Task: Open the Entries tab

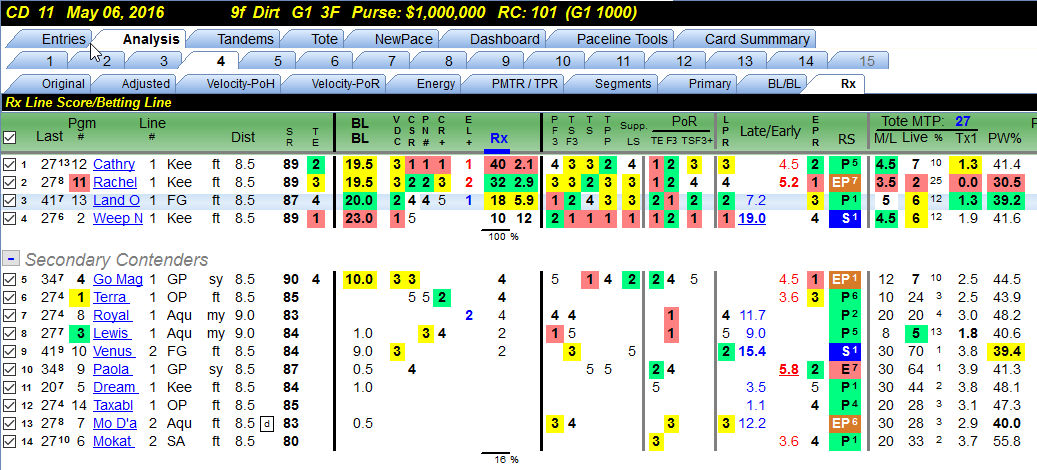Action: 63,39
